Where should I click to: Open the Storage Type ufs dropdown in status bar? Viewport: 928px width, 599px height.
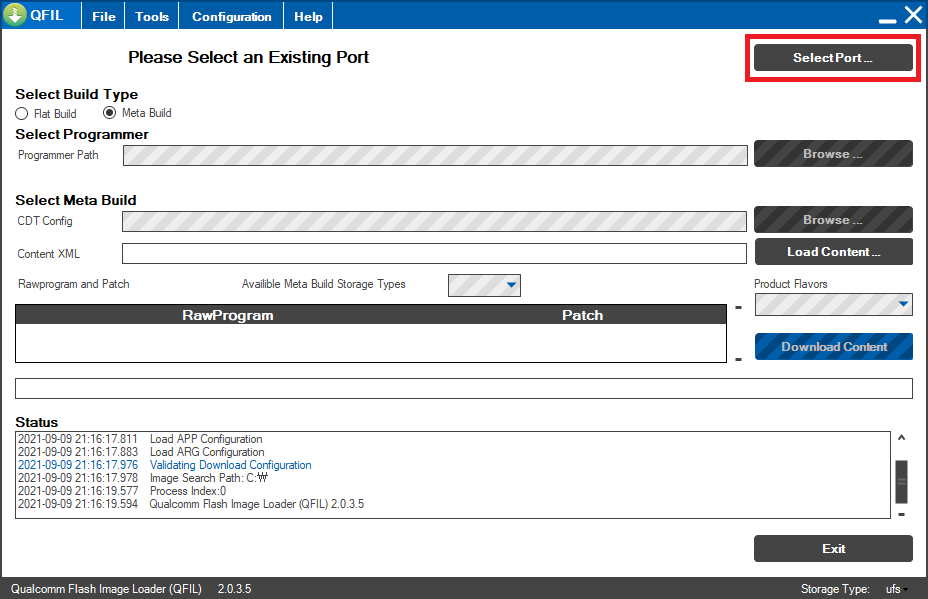[x=897, y=589]
